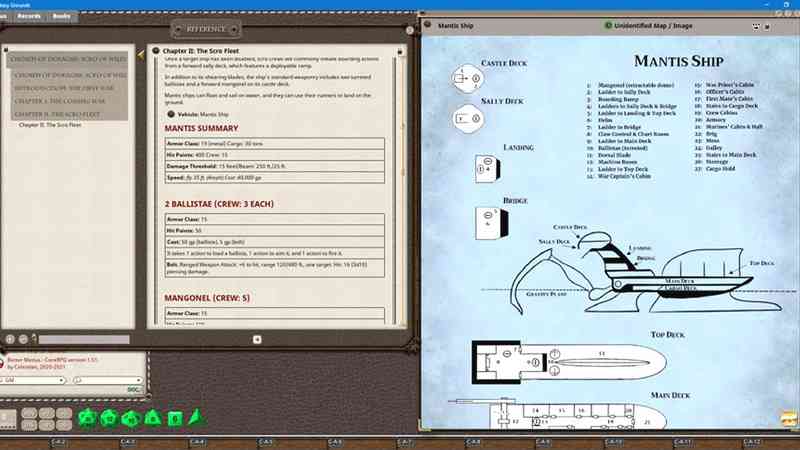The width and height of the screenshot is (800, 450).
Task: Open the Vehicle: Mantis Ship link icon
Action: (x=170, y=114)
